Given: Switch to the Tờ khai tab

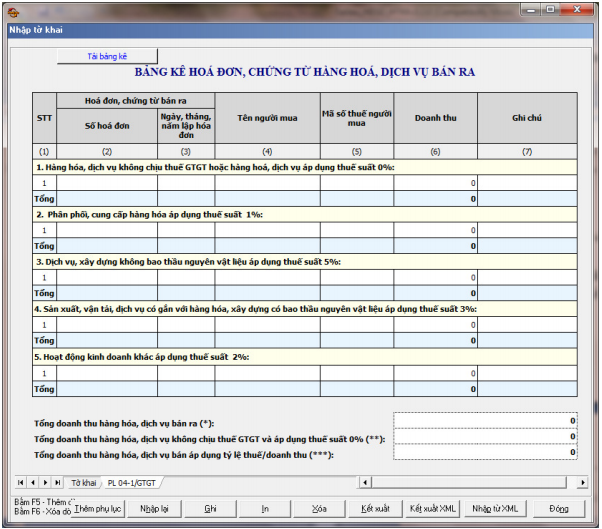Looking at the screenshot, I should pos(83,482).
